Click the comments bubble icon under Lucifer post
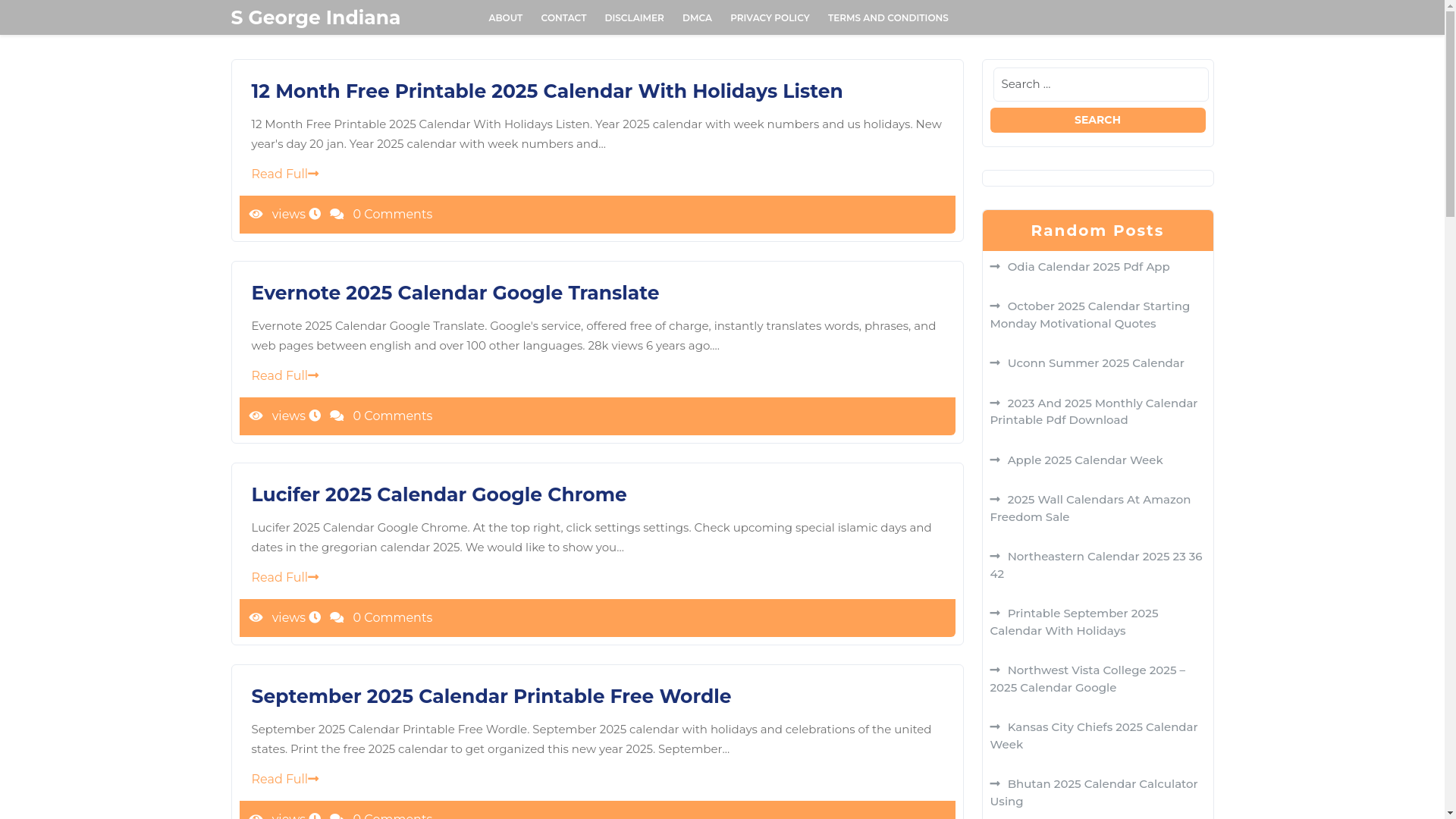1456x819 pixels. tap(337, 618)
